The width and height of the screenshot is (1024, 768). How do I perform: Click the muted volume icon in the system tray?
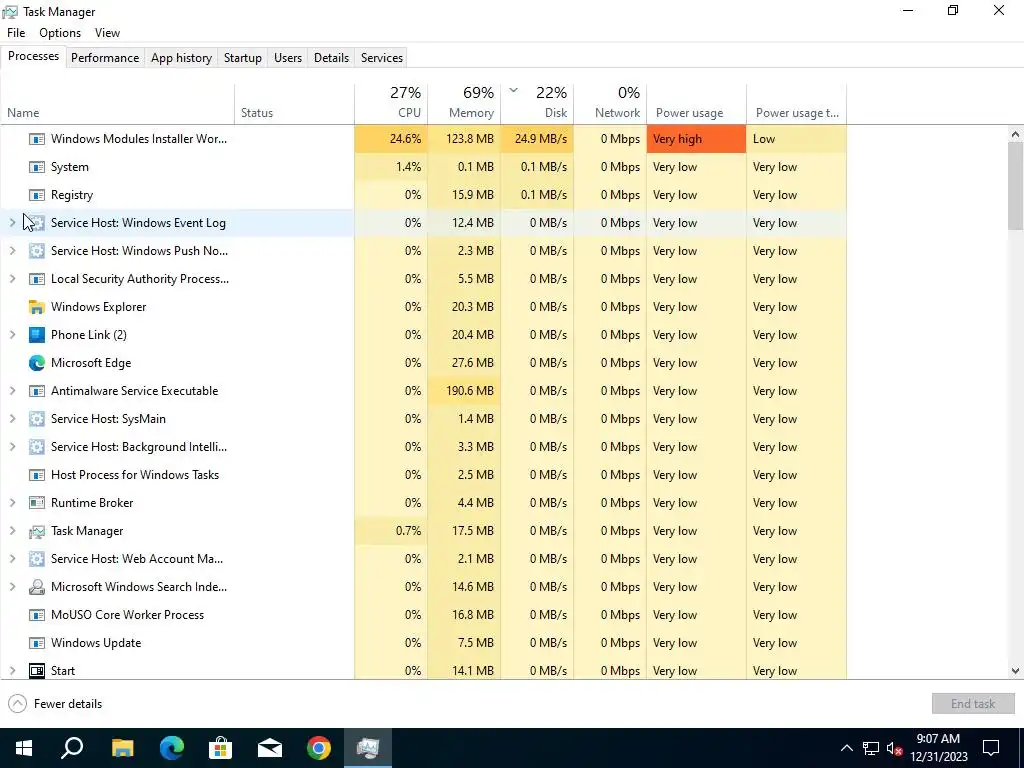pos(895,748)
